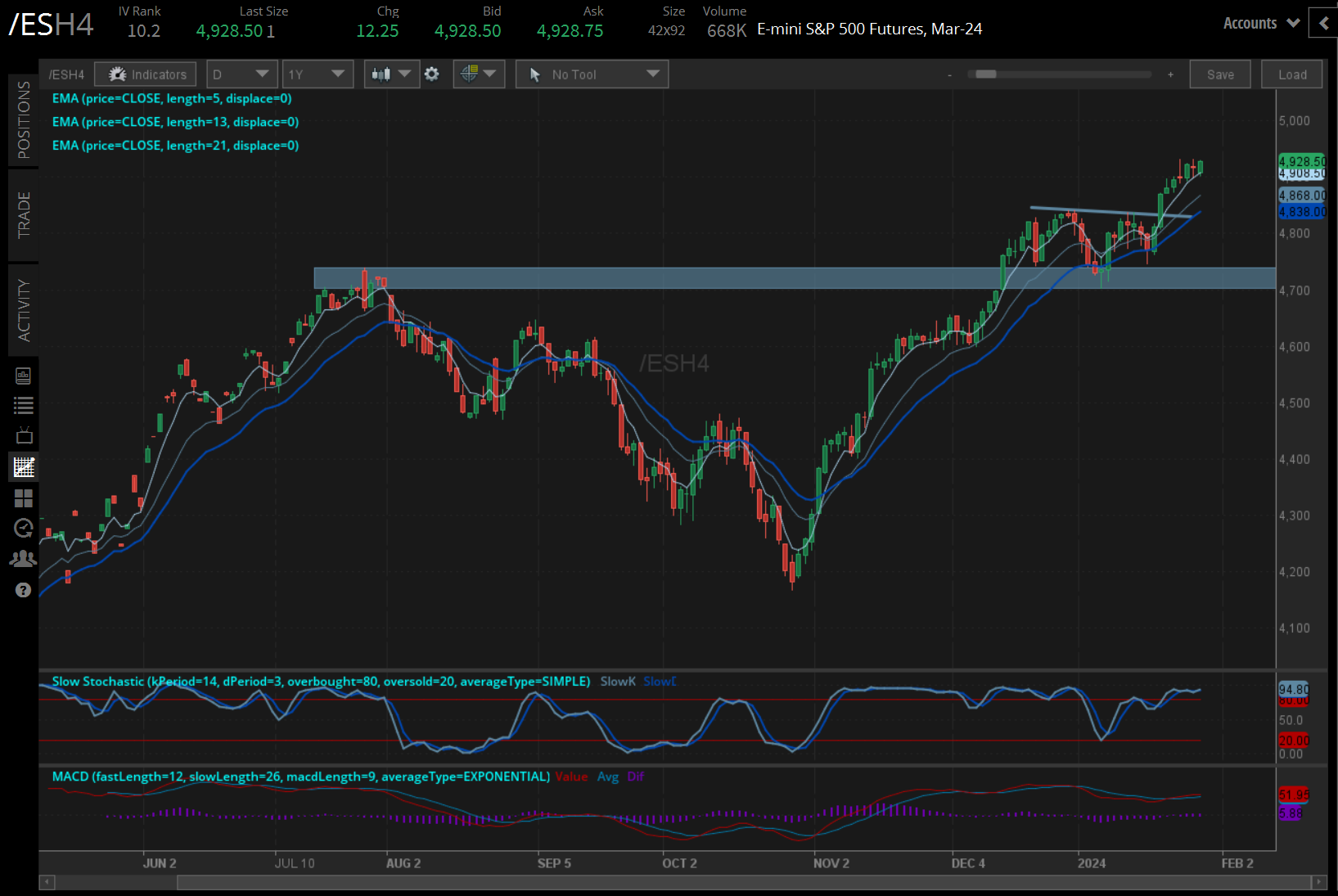1338x896 pixels.
Task: Toggle the Value plot of the MACD study
Action: click(572, 777)
